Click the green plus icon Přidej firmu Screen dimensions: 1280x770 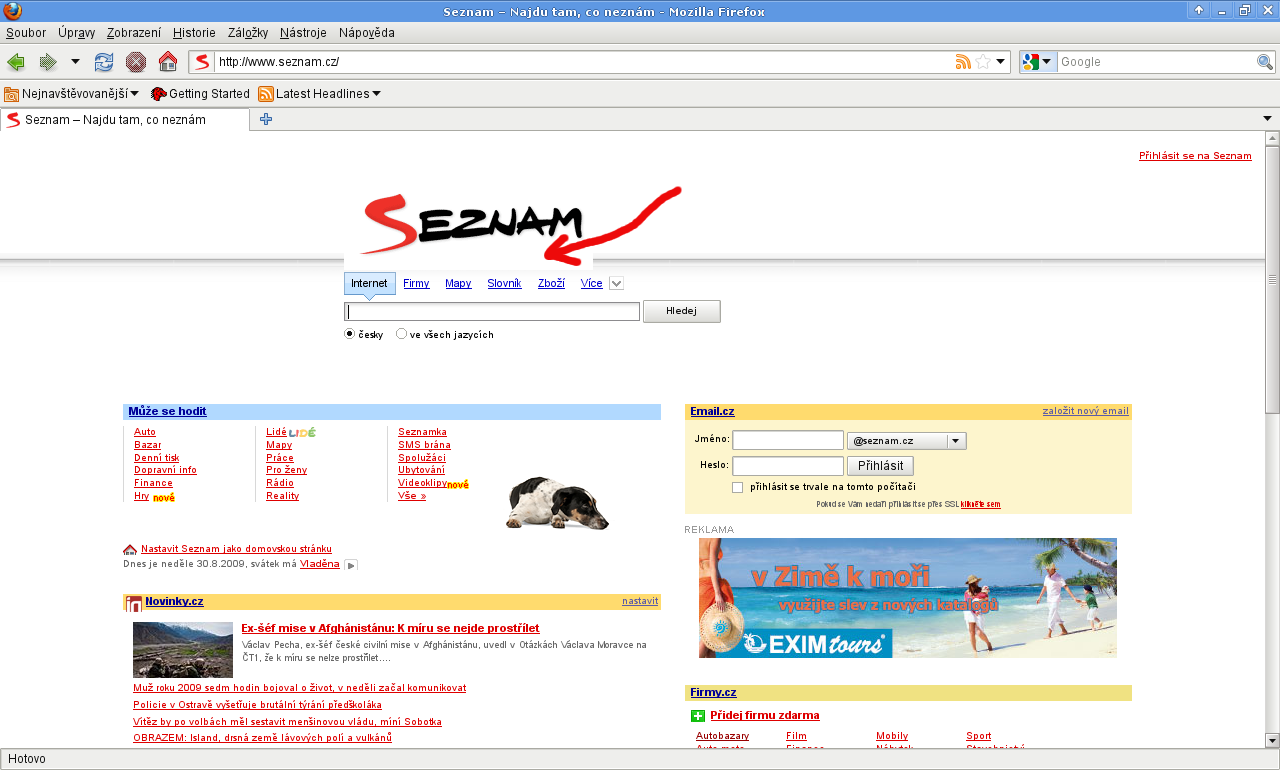click(698, 716)
